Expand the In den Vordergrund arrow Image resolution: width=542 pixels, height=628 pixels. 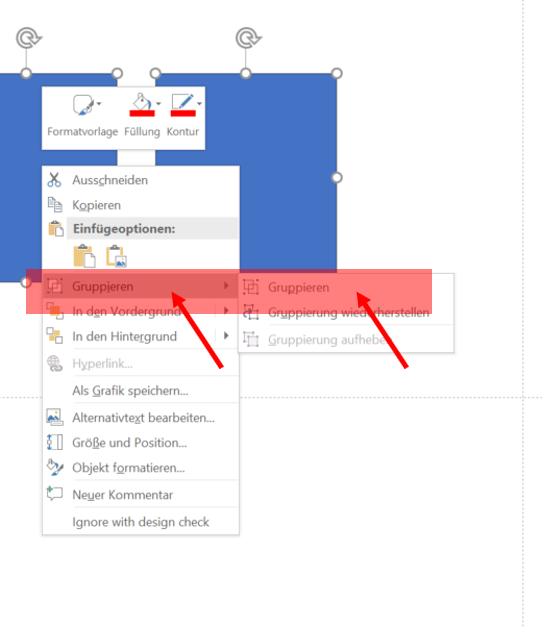(226, 311)
